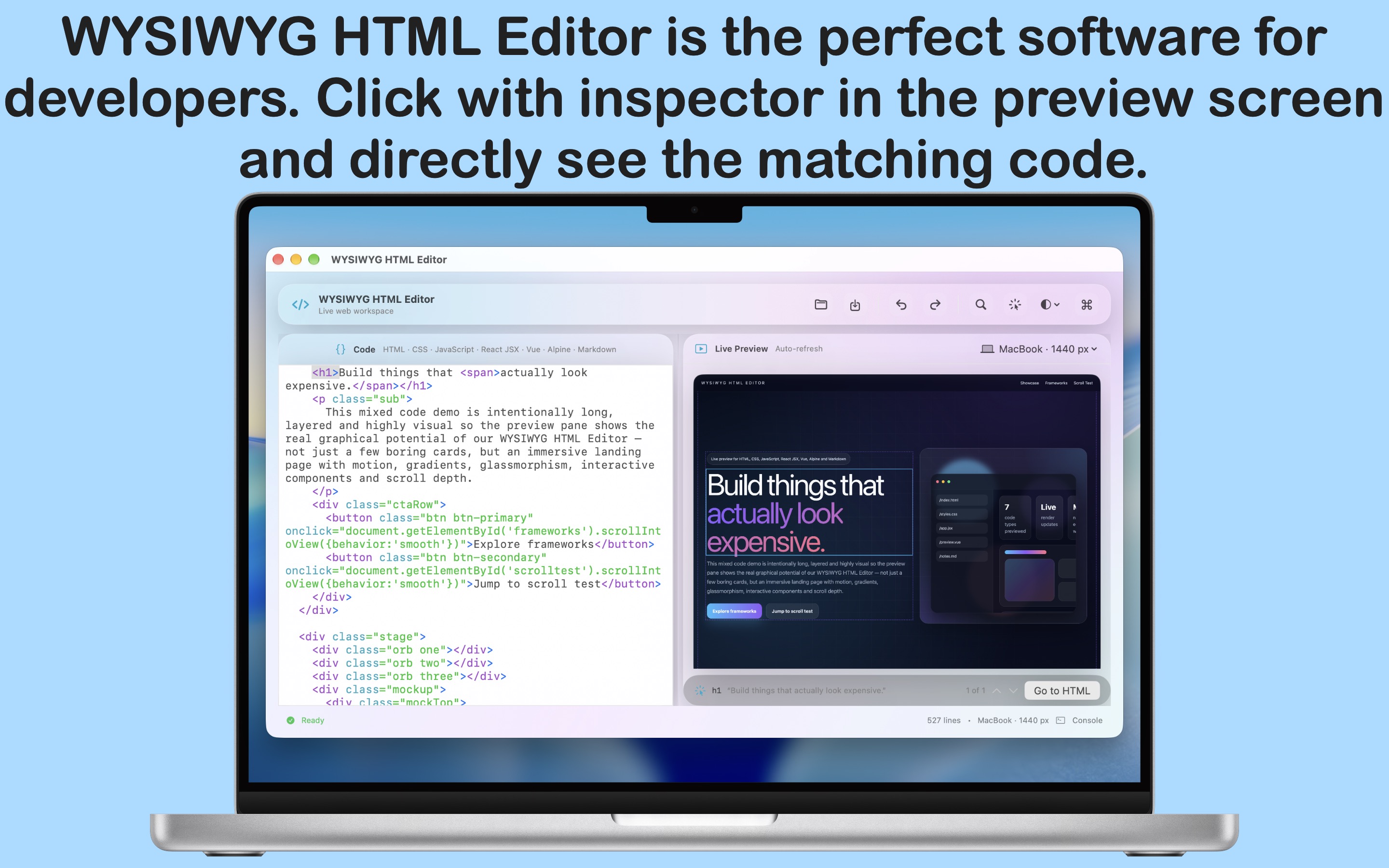Click the console terminal icon

[1061, 720]
